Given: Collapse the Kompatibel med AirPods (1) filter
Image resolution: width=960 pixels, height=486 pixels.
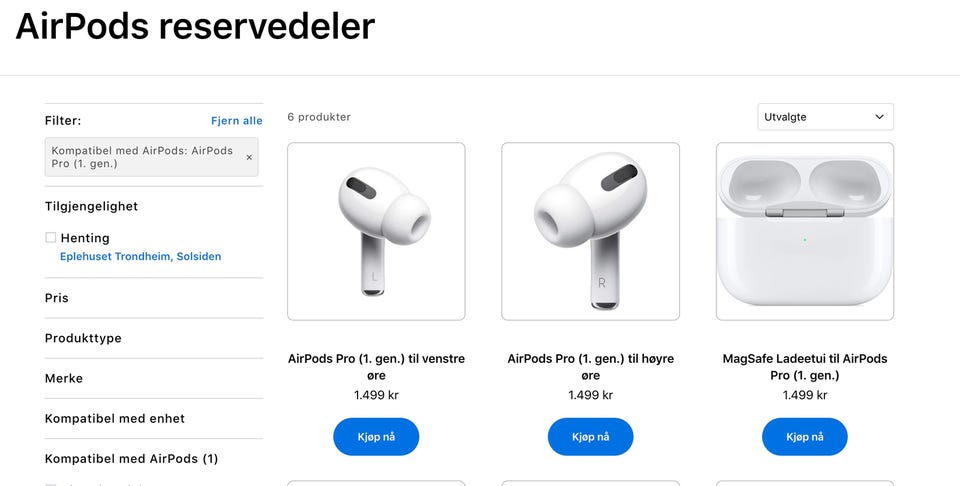Looking at the screenshot, I should [x=154, y=458].
